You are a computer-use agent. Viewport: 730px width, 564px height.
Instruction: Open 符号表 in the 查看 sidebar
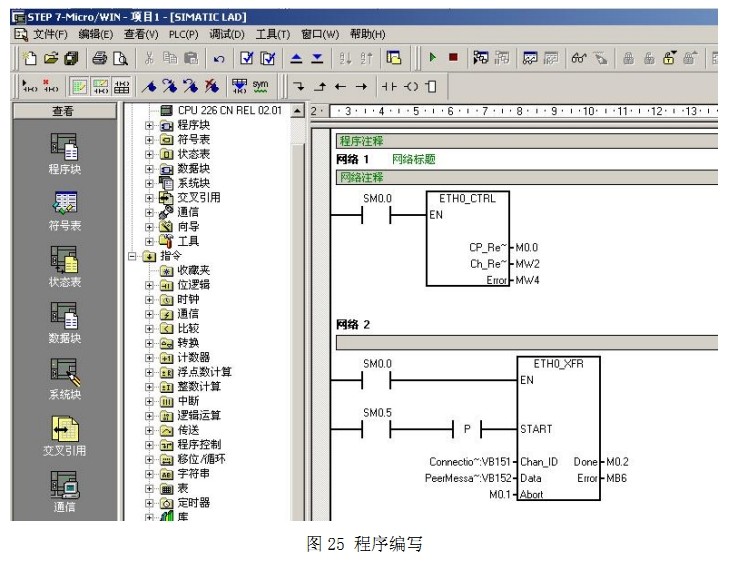coord(64,211)
